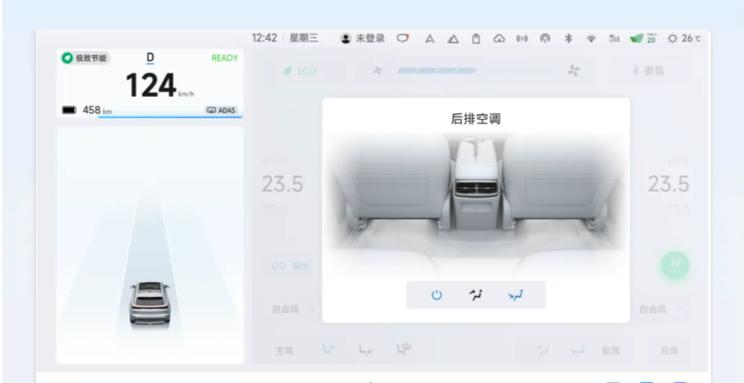Tap the 12:42 clock
Screen dimensions: 744x383
click(x=264, y=38)
